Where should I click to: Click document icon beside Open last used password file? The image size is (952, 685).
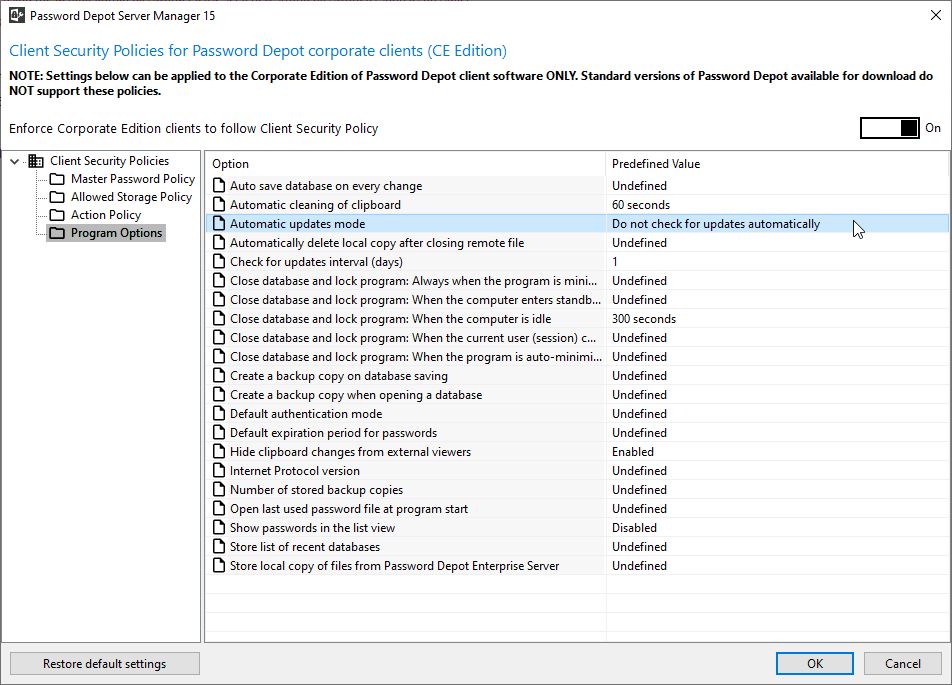(219, 509)
